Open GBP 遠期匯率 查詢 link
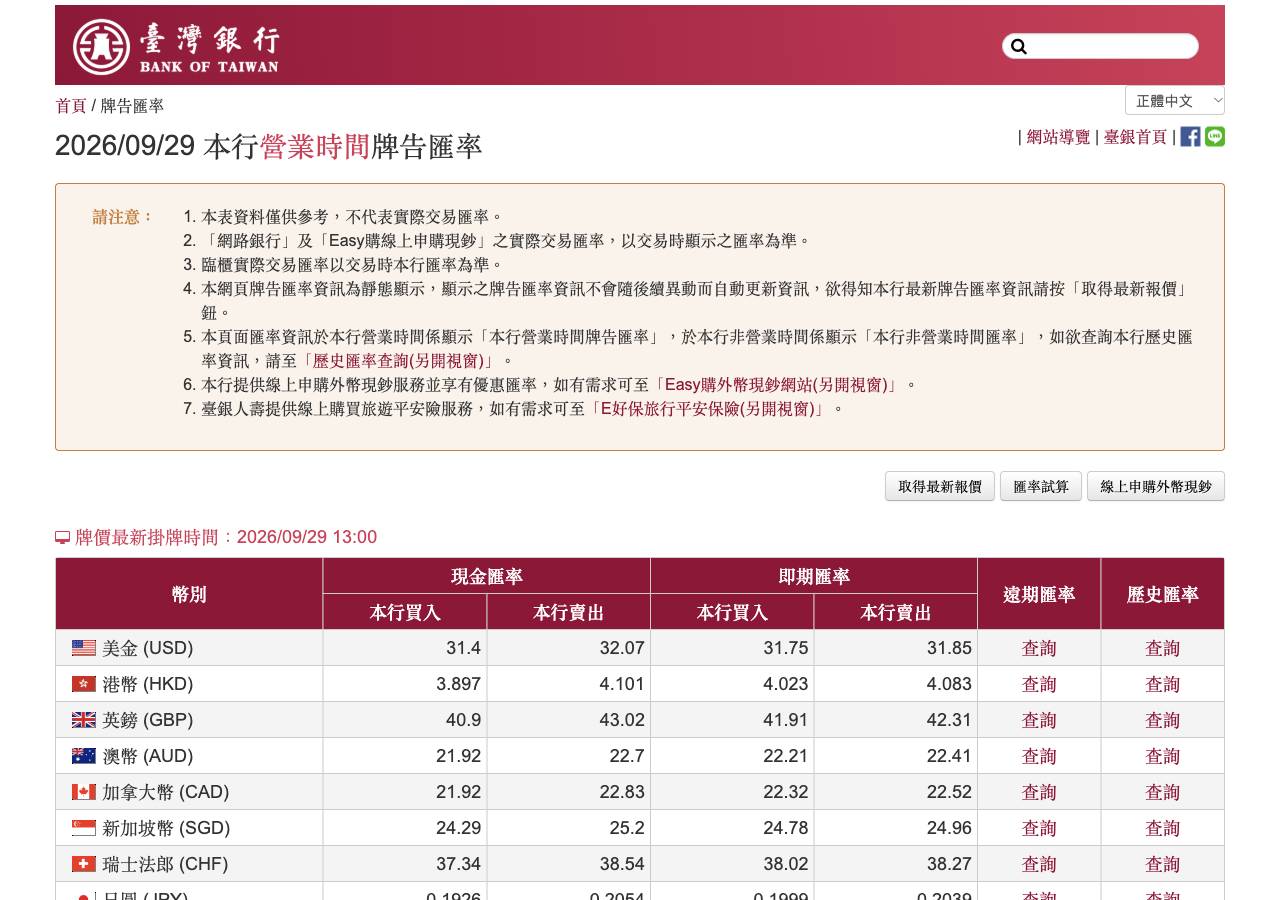This screenshot has width=1280, height=900. (1039, 720)
